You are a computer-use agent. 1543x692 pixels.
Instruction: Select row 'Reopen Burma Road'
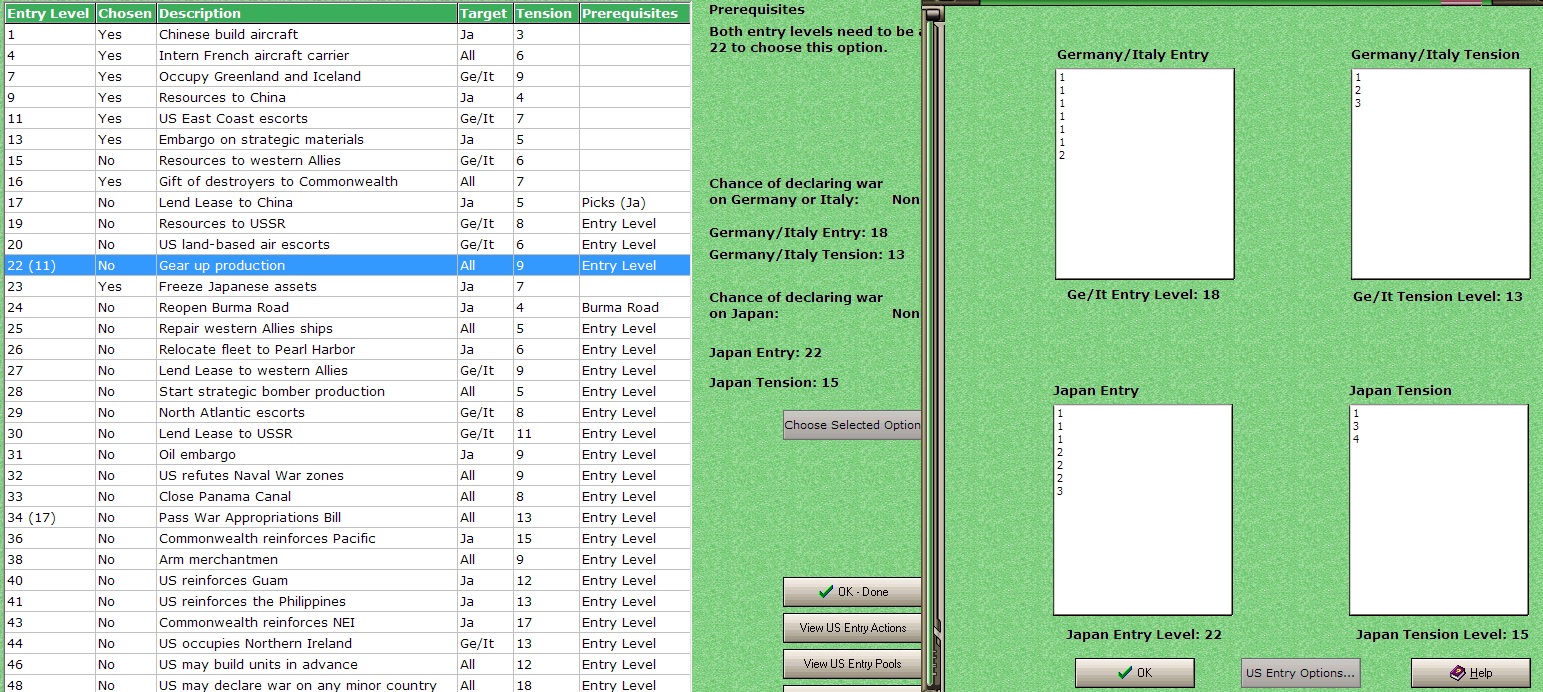(347, 307)
